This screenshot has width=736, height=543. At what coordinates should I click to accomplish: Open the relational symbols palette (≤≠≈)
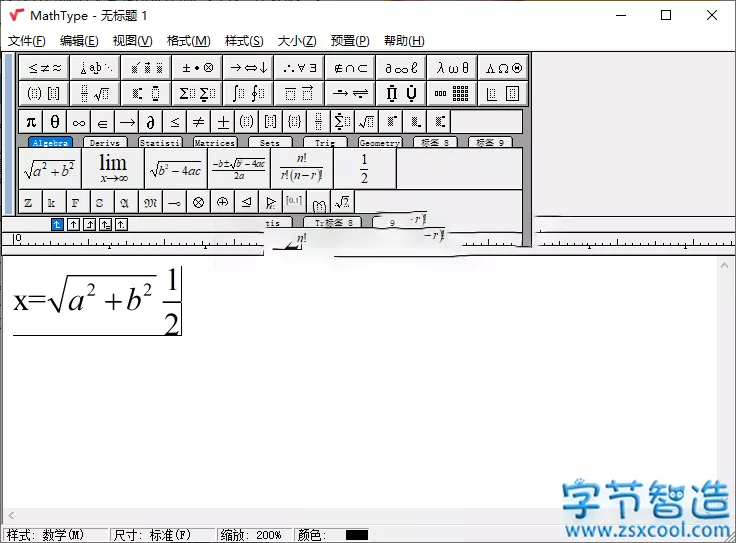[x=45, y=68]
